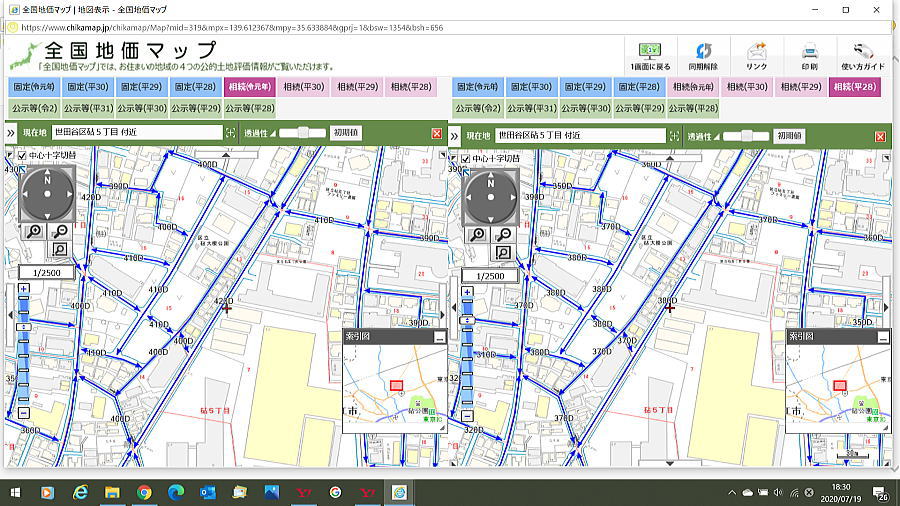The width and height of the screenshot is (900, 506).
Task: Select right 公示等(平30) button
Action: click(585, 108)
